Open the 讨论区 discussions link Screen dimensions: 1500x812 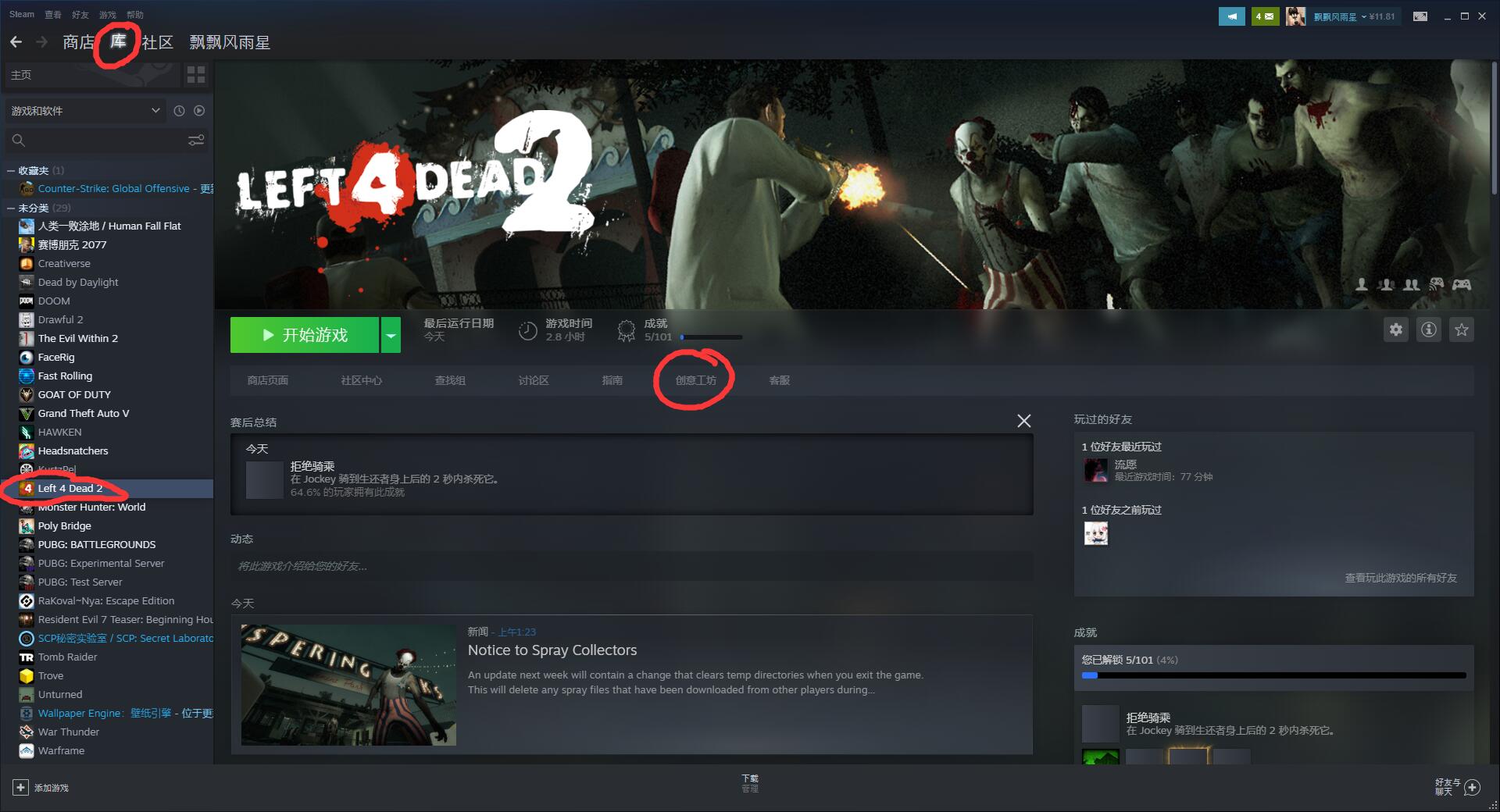click(534, 380)
